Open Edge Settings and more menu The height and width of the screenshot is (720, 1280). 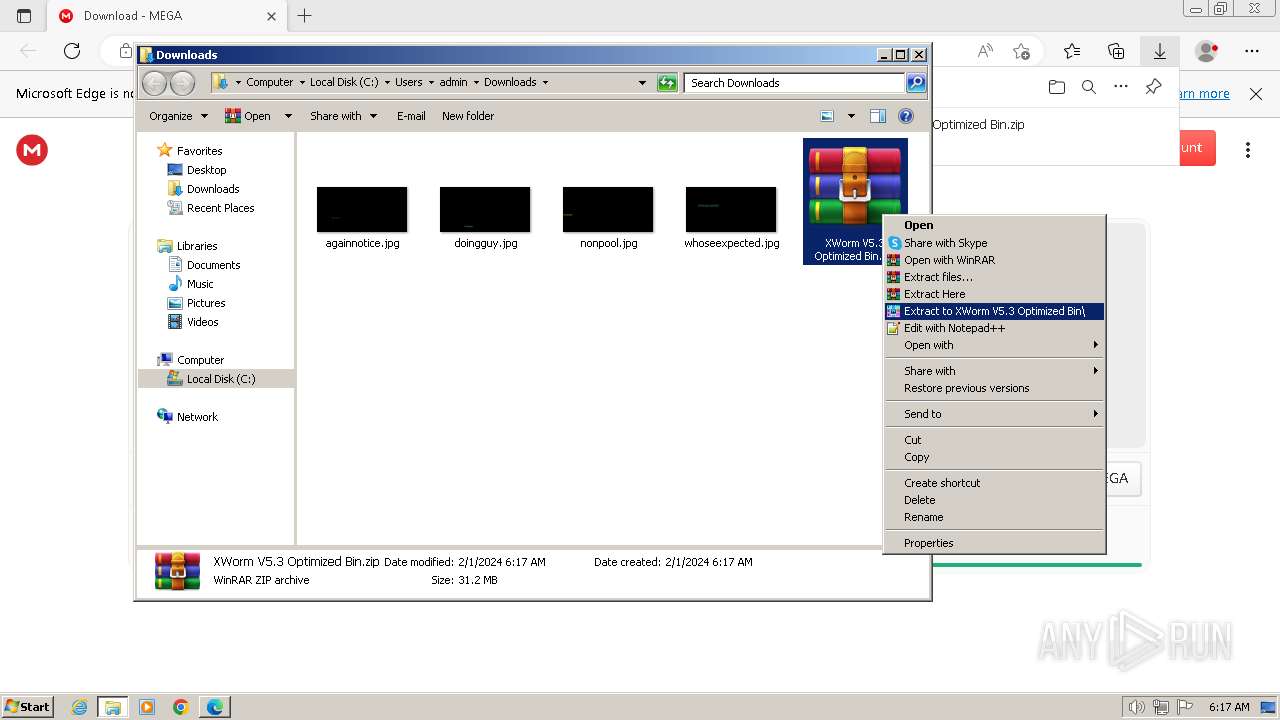pos(1252,51)
